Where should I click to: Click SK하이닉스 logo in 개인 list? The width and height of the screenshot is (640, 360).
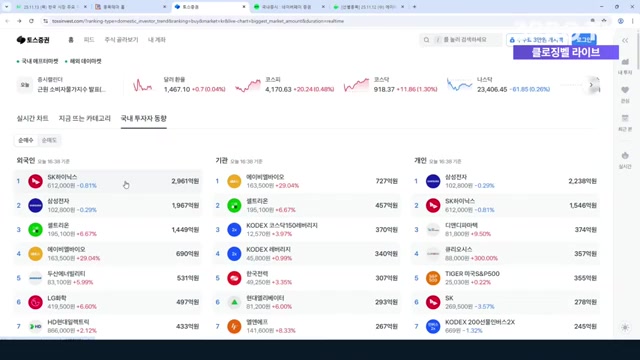point(433,205)
